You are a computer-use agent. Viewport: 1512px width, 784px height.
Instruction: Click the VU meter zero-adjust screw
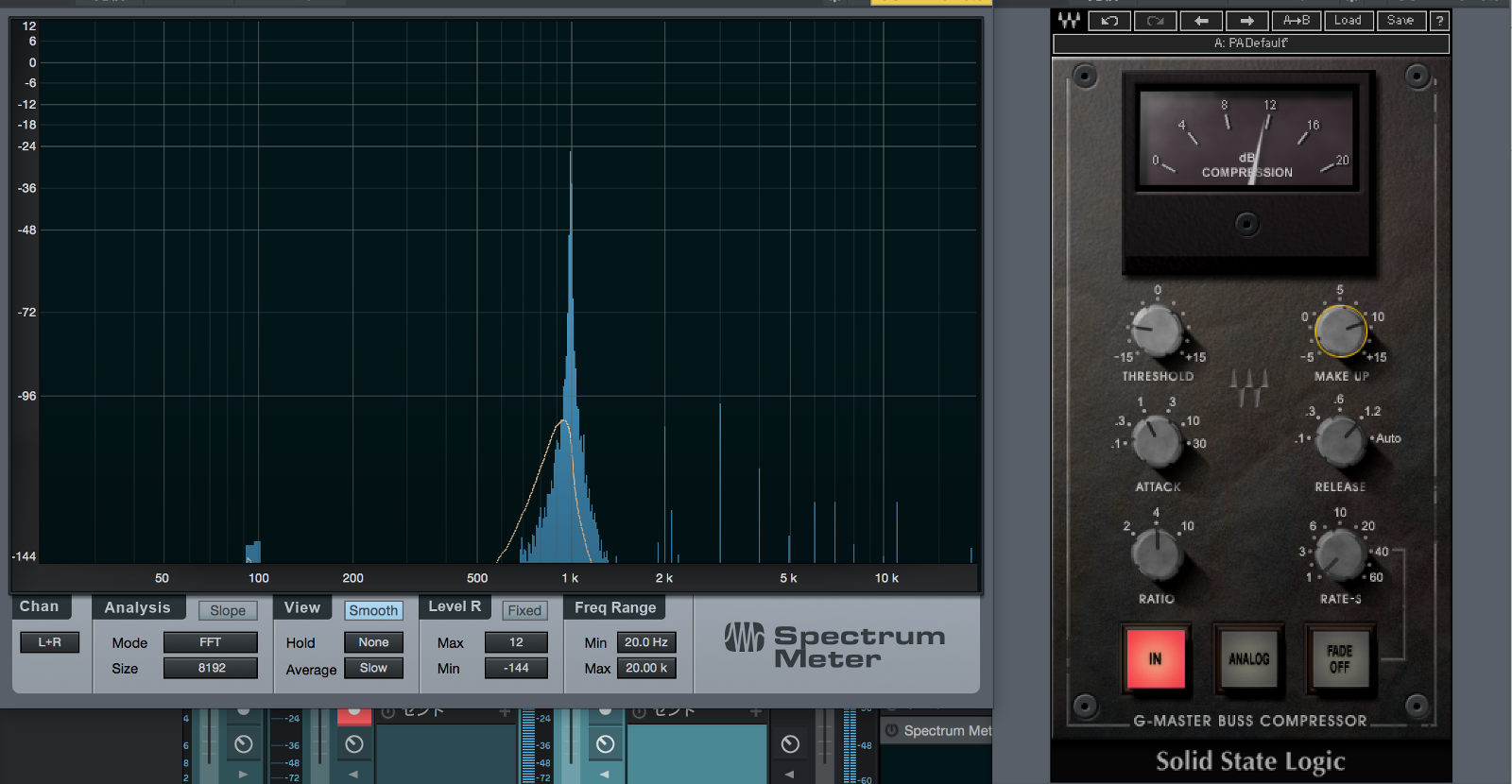pyautogui.click(x=1247, y=224)
